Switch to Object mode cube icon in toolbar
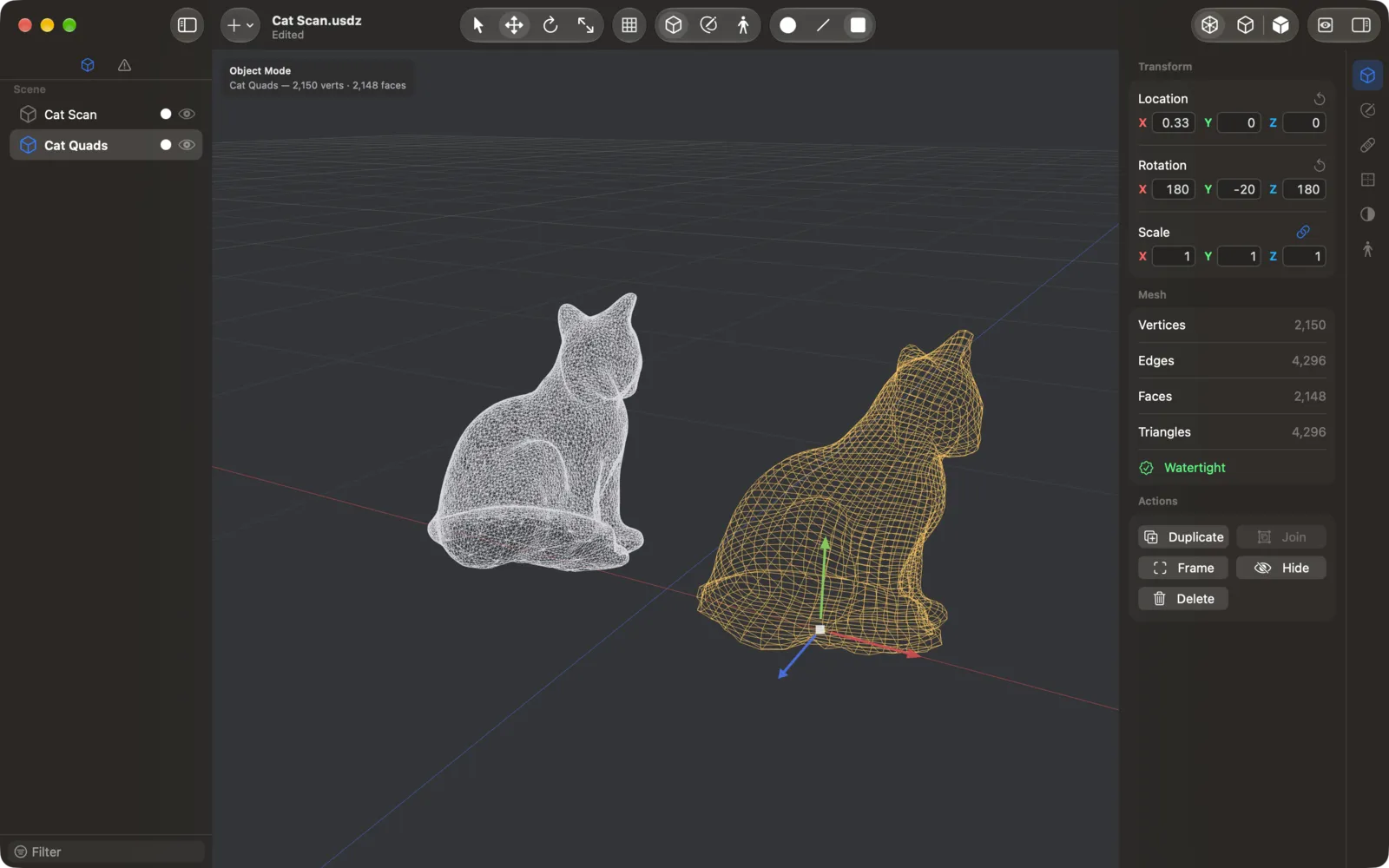The height and width of the screenshot is (868, 1389). [674, 25]
